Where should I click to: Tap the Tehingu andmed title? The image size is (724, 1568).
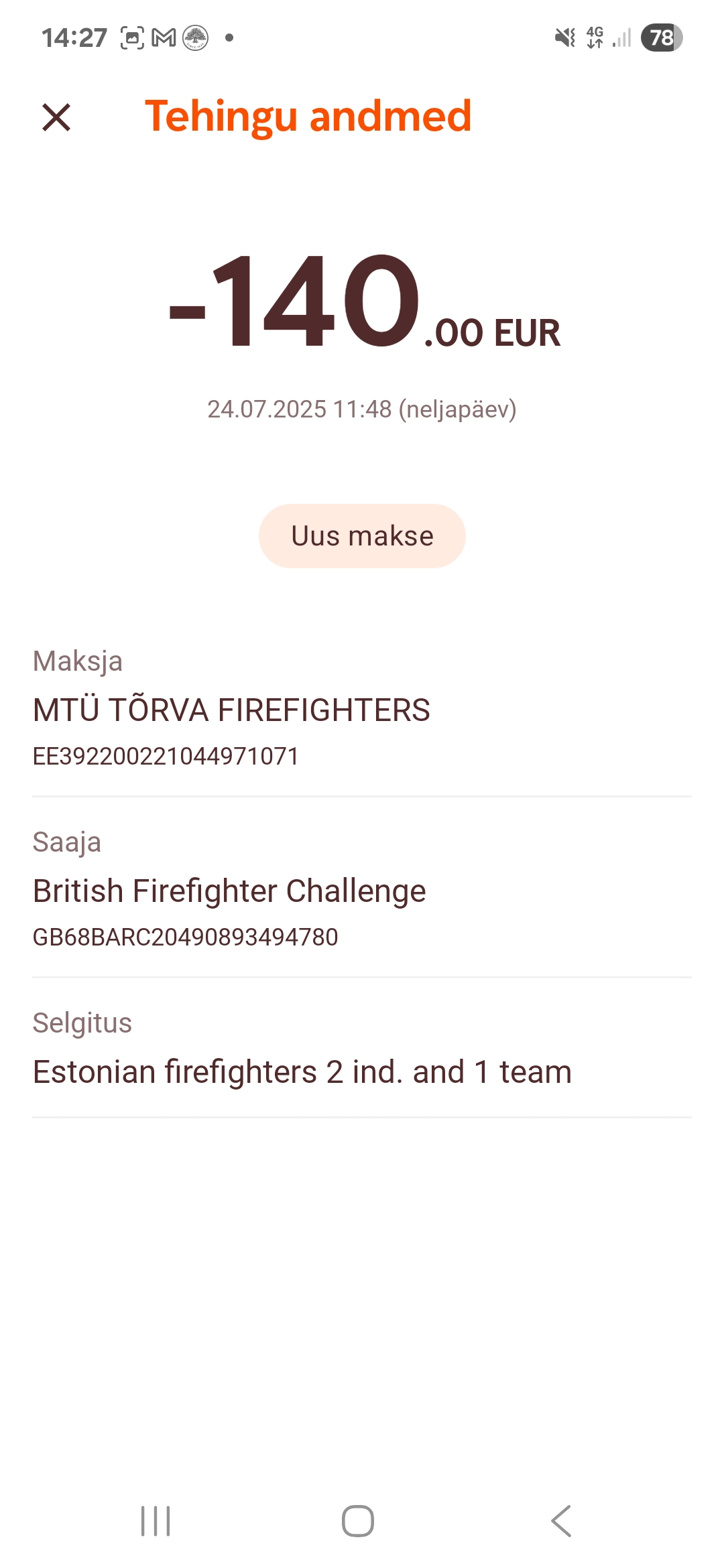pos(308,117)
